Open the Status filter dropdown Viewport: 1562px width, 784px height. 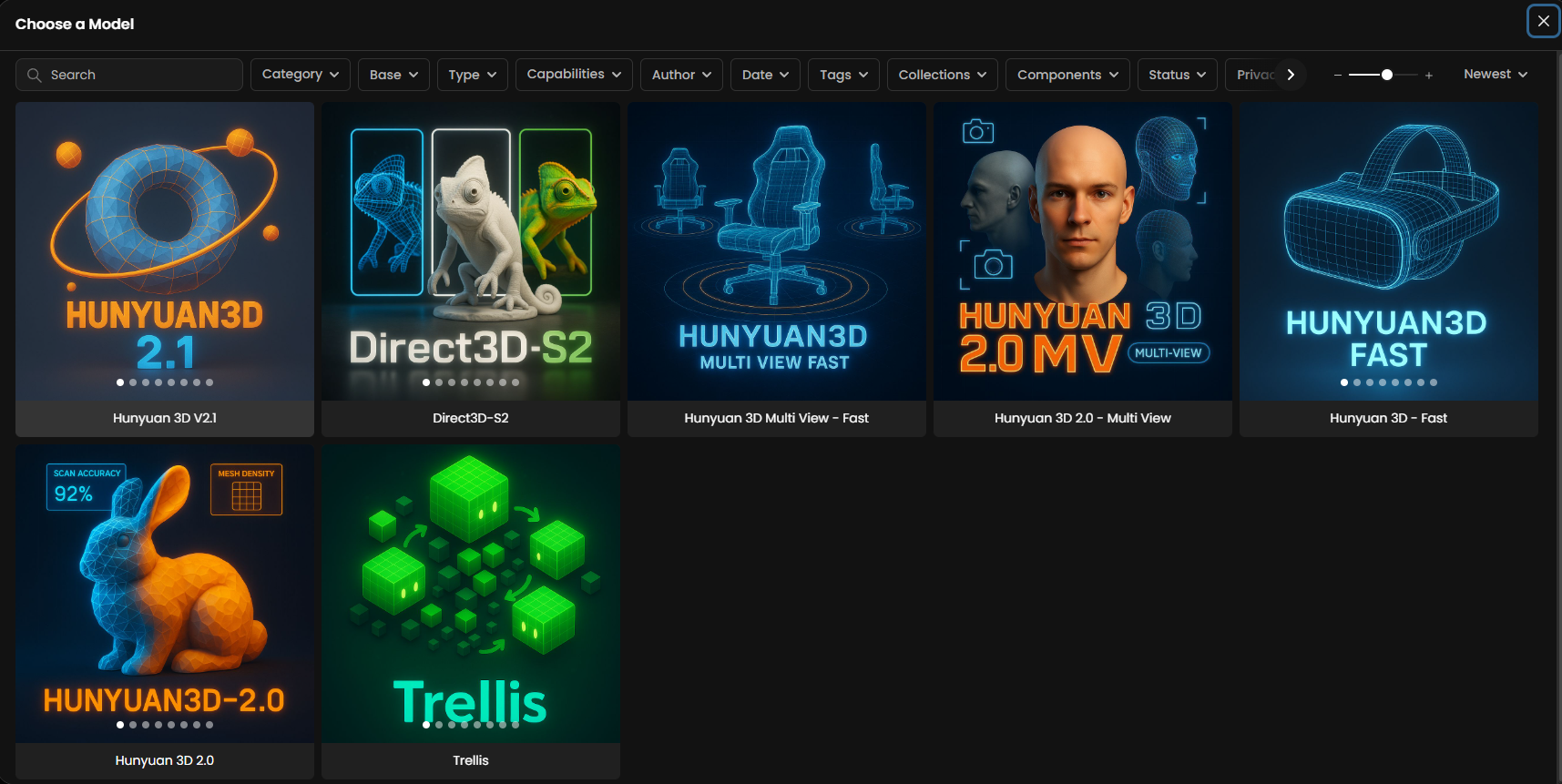pos(1177,75)
